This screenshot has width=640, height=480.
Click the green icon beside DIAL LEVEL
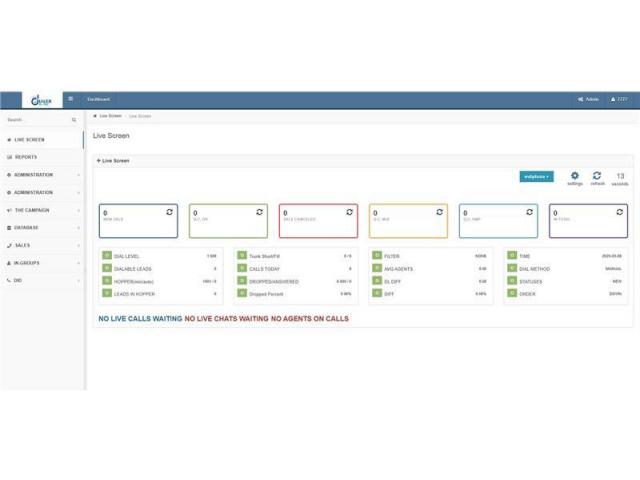106,256
